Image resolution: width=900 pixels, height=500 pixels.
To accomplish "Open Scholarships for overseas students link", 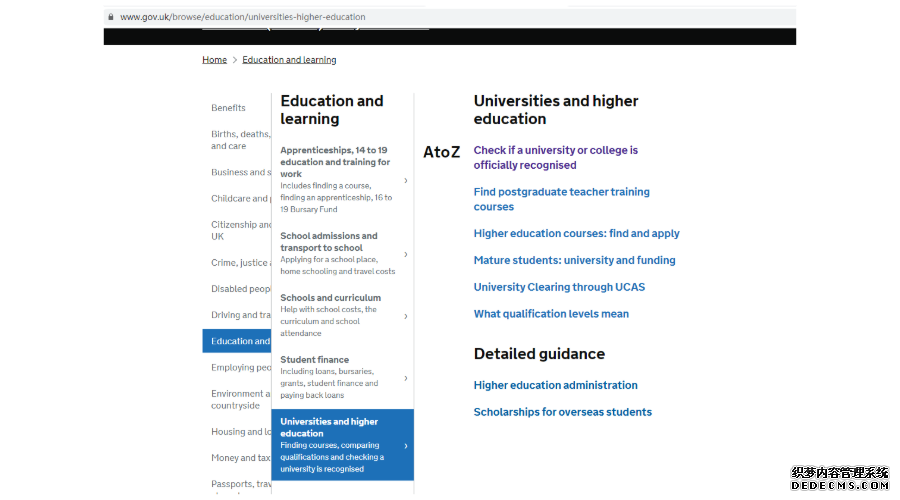I will [x=562, y=412].
